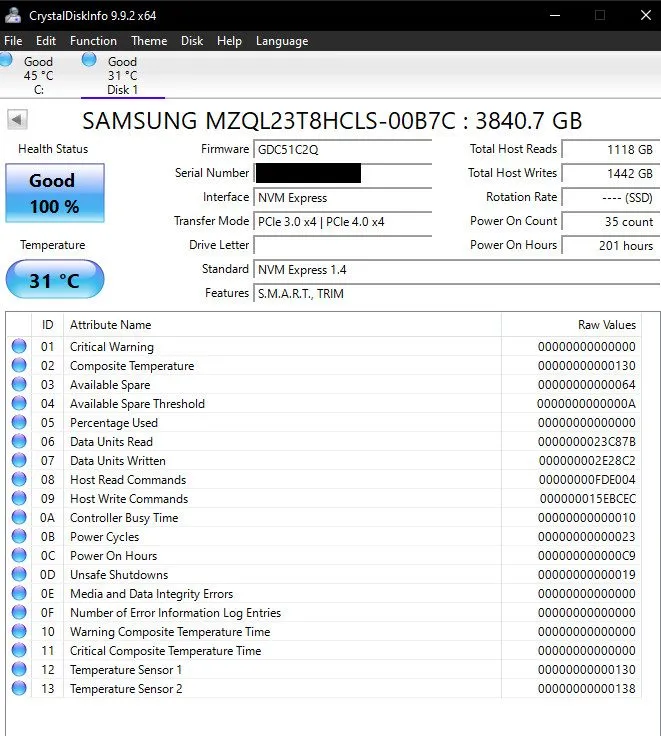Click the Rotation Rate value (SSD)
The image size is (661, 736).
pos(610,198)
